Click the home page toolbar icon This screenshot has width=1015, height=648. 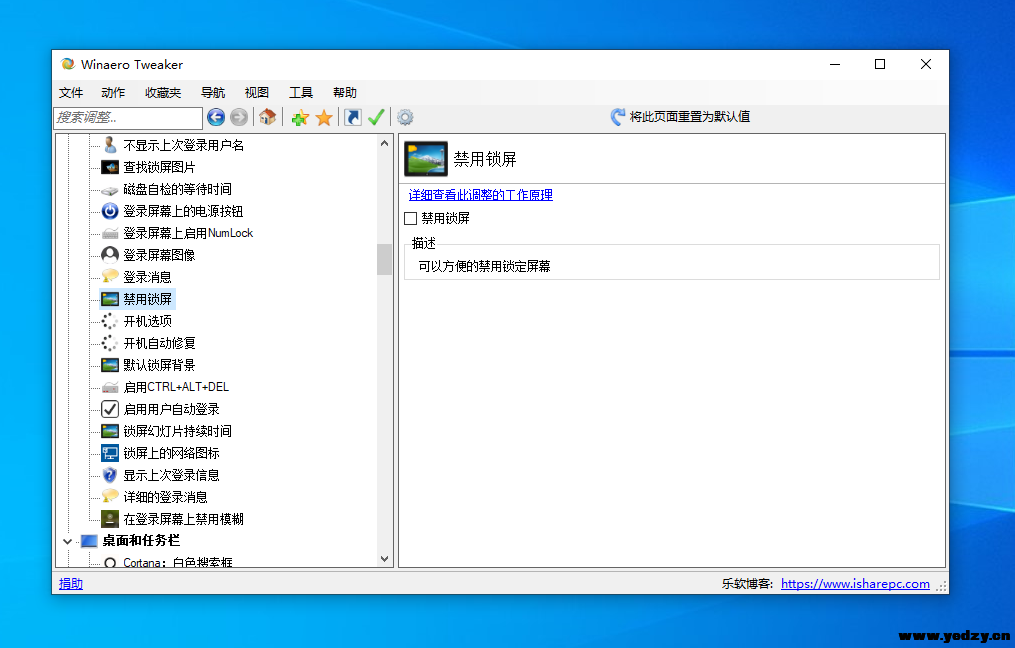pyautogui.click(x=267, y=117)
